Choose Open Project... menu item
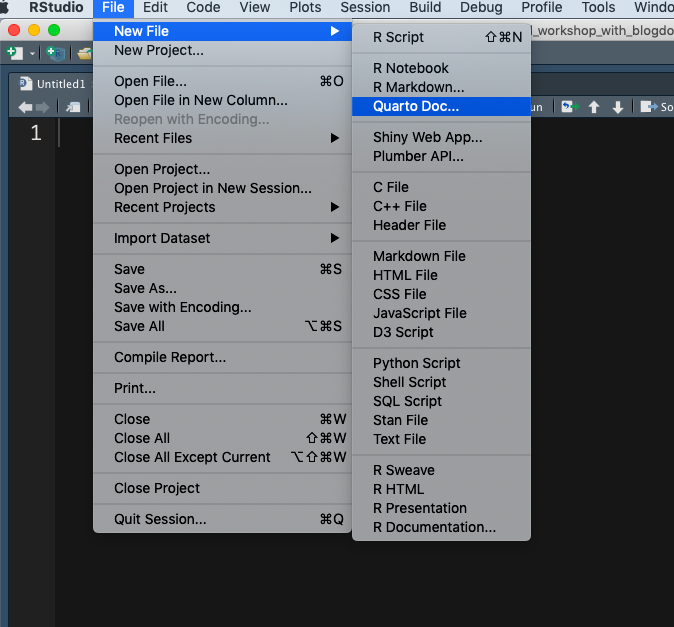 click(x=223, y=169)
